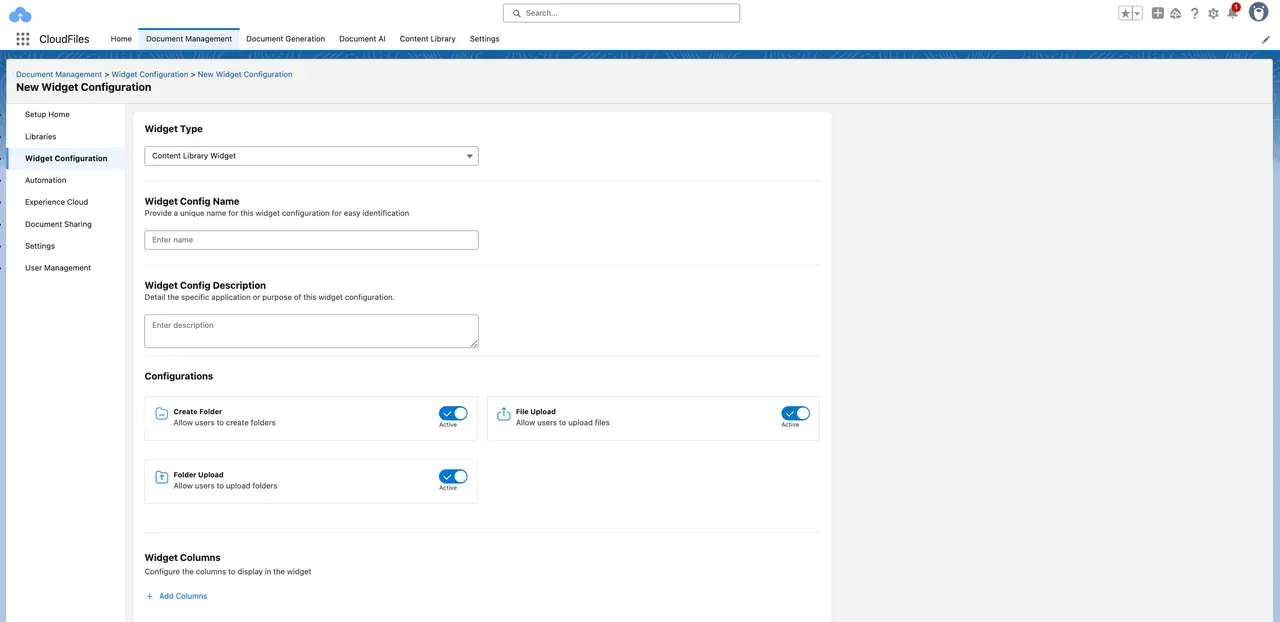Open the App Launcher grid icon
The height and width of the screenshot is (622, 1280).
tap(23, 39)
